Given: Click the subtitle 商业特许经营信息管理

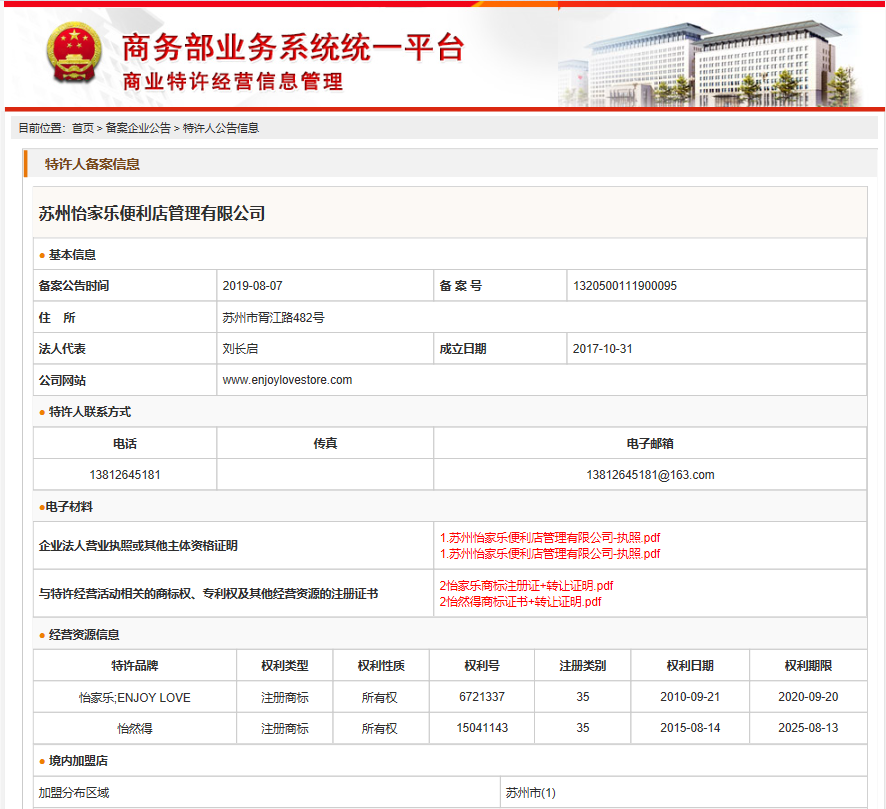Looking at the screenshot, I should 233,81.
